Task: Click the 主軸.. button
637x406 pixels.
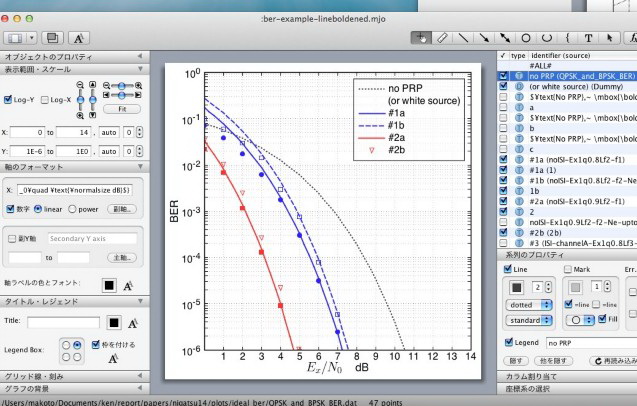Action: (x=122, y=258)
